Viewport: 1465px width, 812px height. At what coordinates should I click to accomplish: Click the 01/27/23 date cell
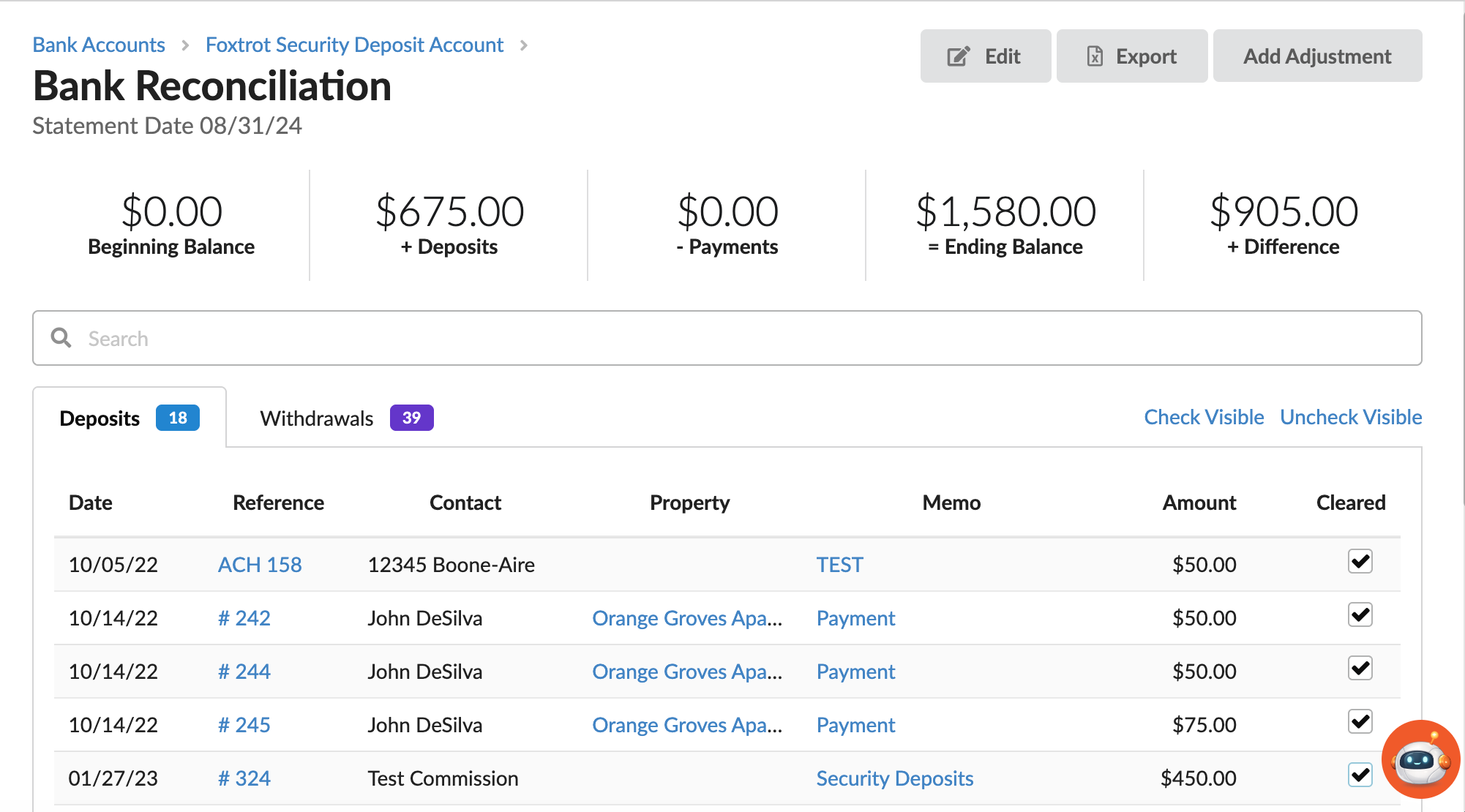pos(113,778)
